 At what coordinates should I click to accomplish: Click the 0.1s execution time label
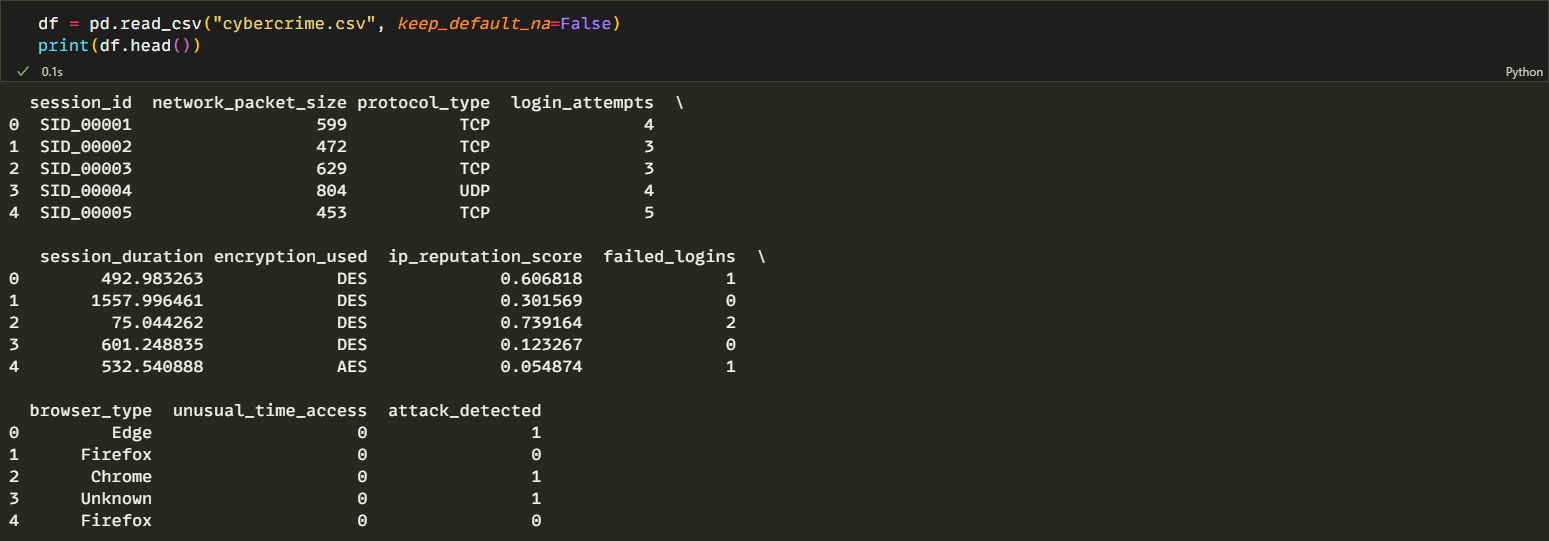(x=51, y=72)
